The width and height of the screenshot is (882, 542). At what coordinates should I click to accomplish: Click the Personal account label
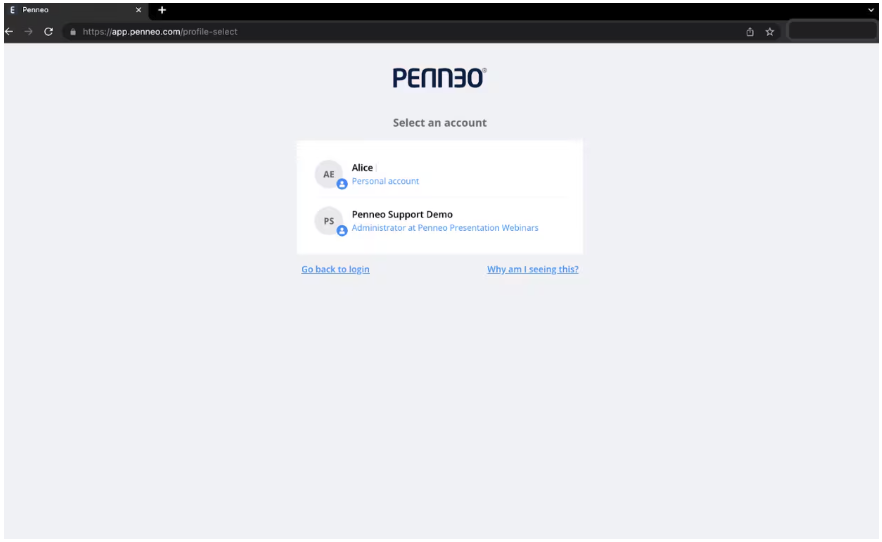click(x=385, y=181)
